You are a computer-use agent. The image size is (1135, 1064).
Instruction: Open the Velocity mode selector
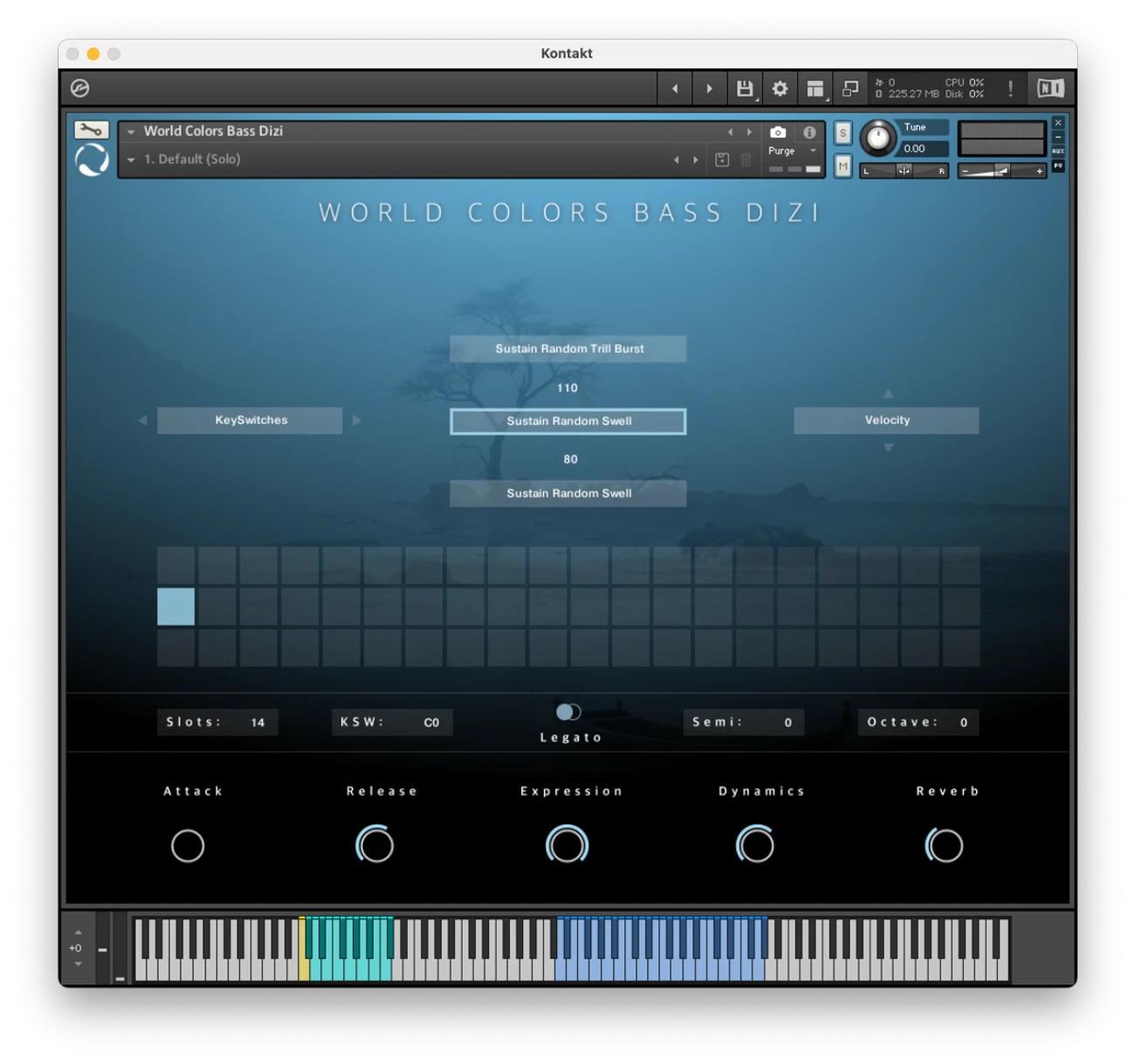(887, 421)
